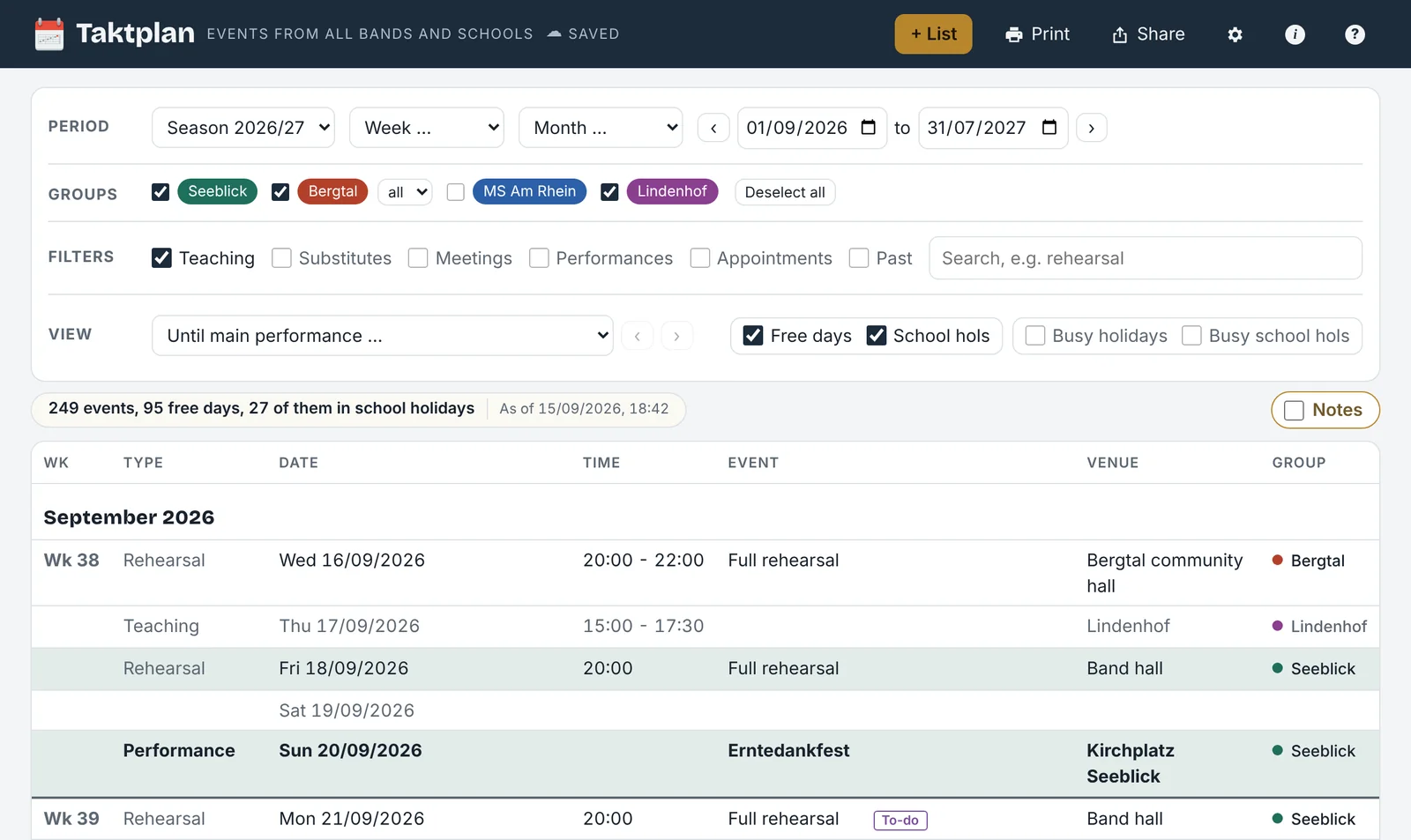Click the To-do tag on Mon 21/09/2026 rehearsal
The height and width of the screenshot is (840, 1411).
(x=900, y=821)
